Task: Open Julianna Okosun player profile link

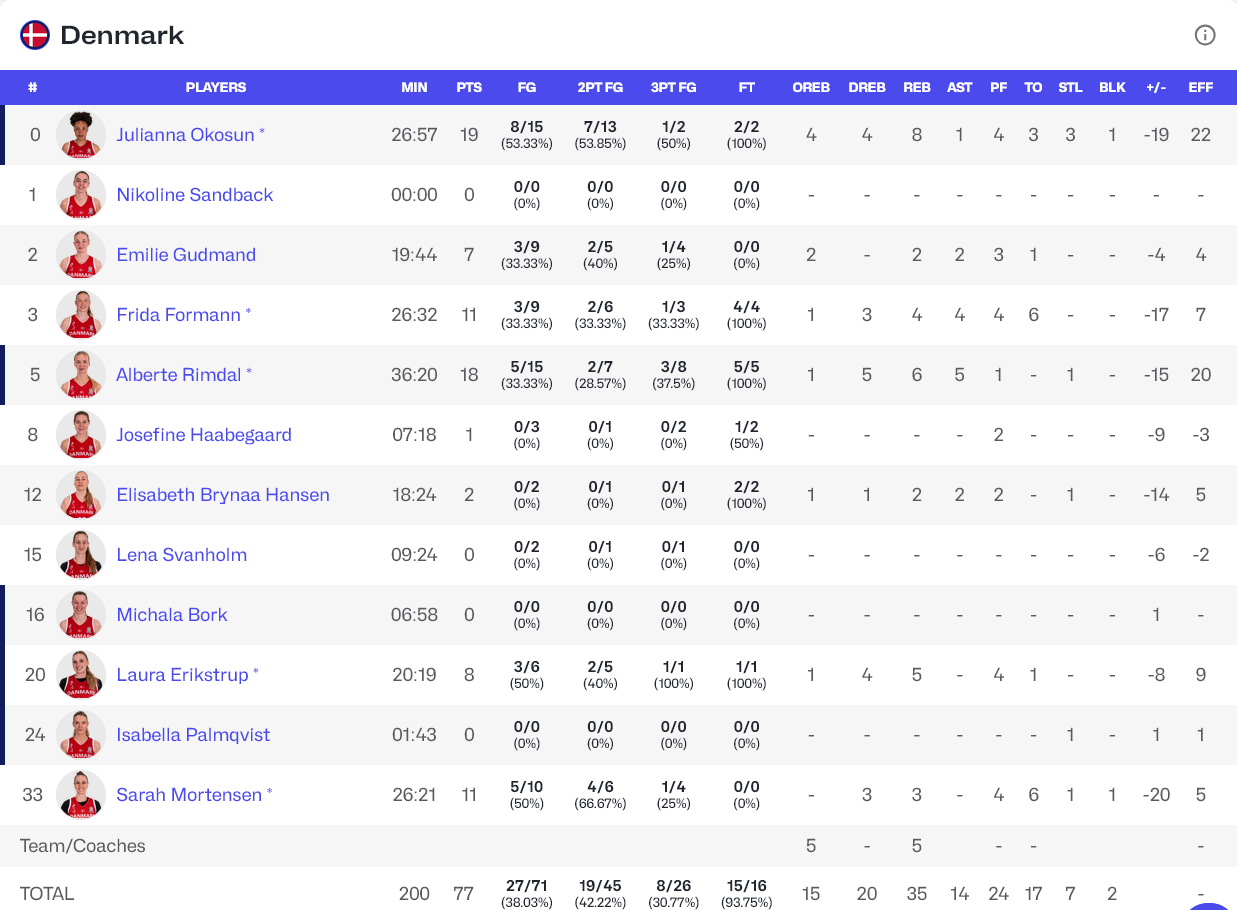Action: 185,135
